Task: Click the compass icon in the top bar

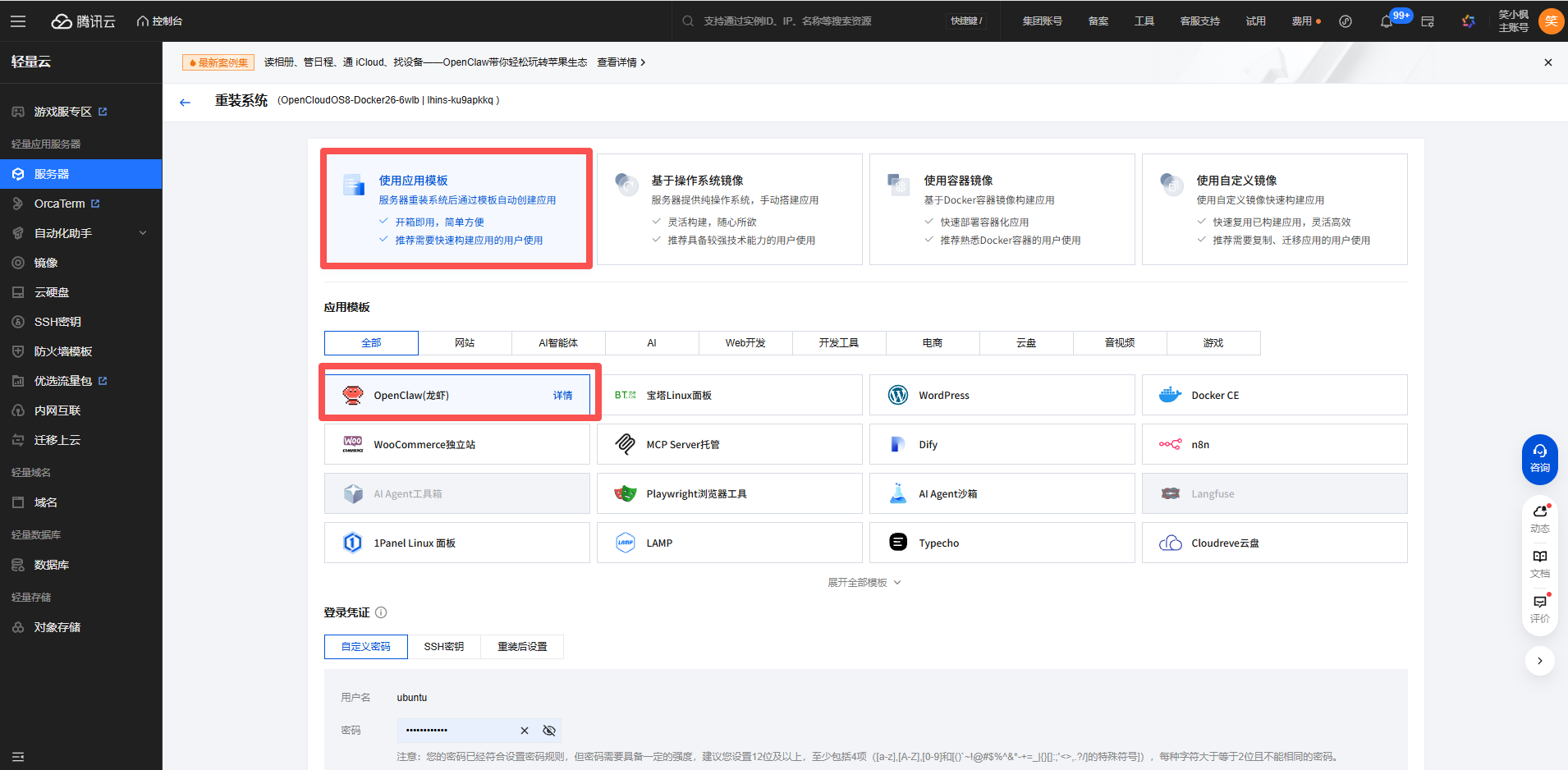Action: coord(1346,21)
